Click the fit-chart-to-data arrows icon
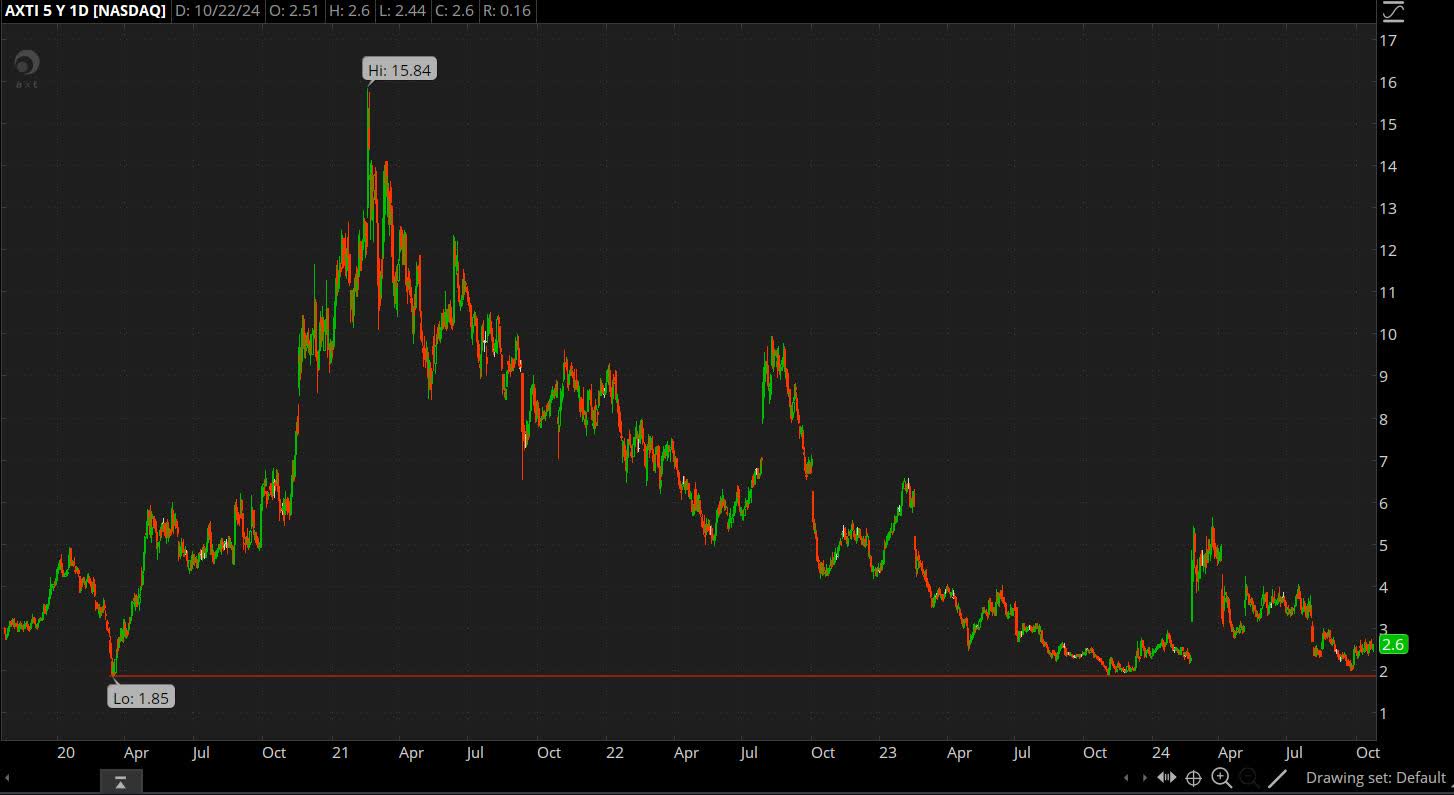The height and width of the screenshot is (795, 1454). [x=1167, y=777]
